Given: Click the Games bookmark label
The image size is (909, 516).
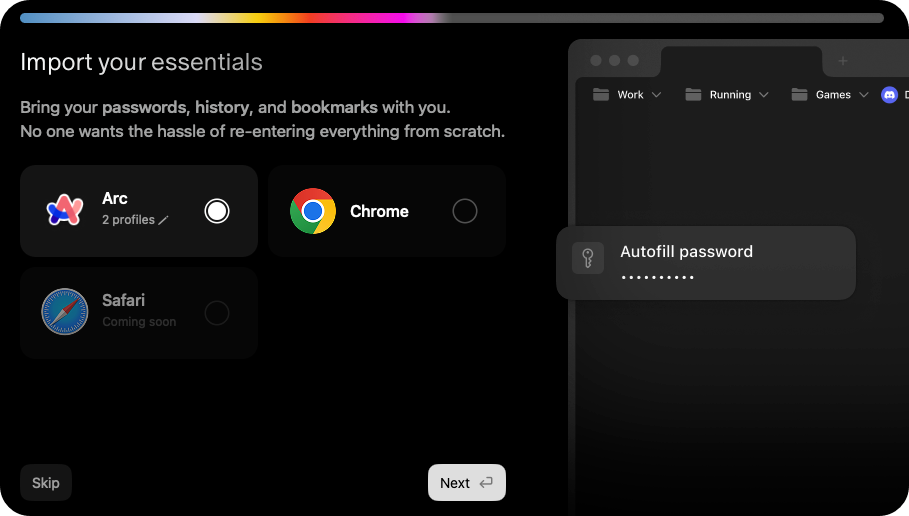Looking at the screenshot, I should click(x=833, y=95).
